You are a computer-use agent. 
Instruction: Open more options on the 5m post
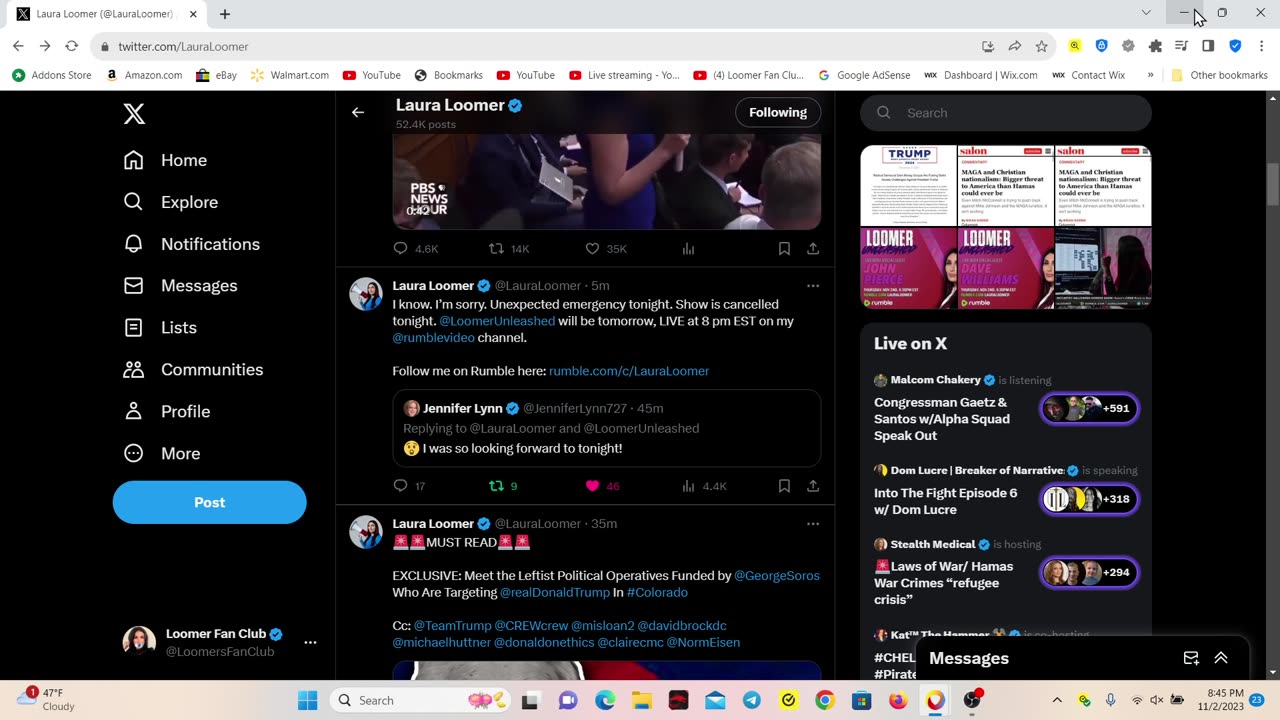point(813,286)
